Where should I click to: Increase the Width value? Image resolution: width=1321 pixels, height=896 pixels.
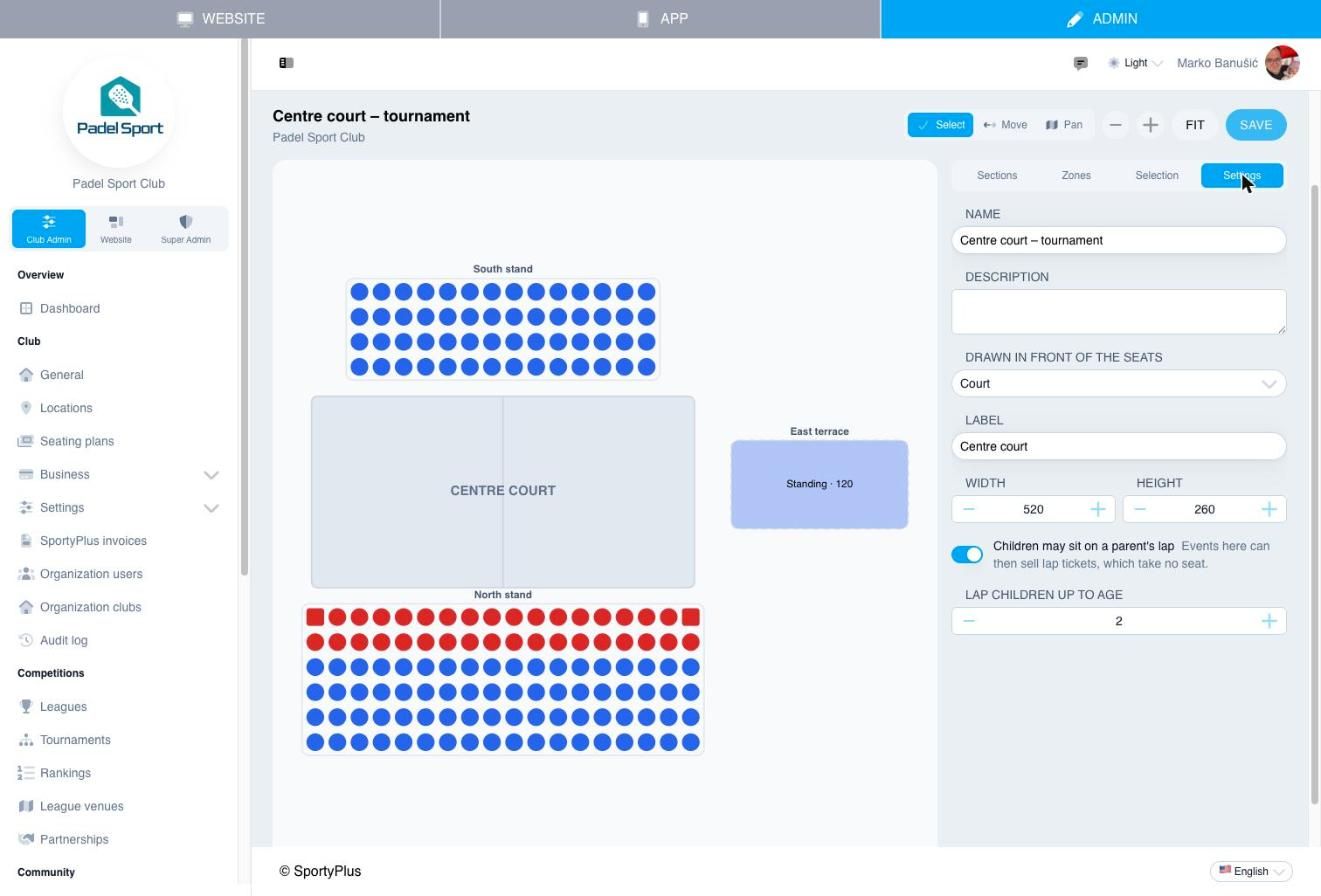coord(1098,510)
